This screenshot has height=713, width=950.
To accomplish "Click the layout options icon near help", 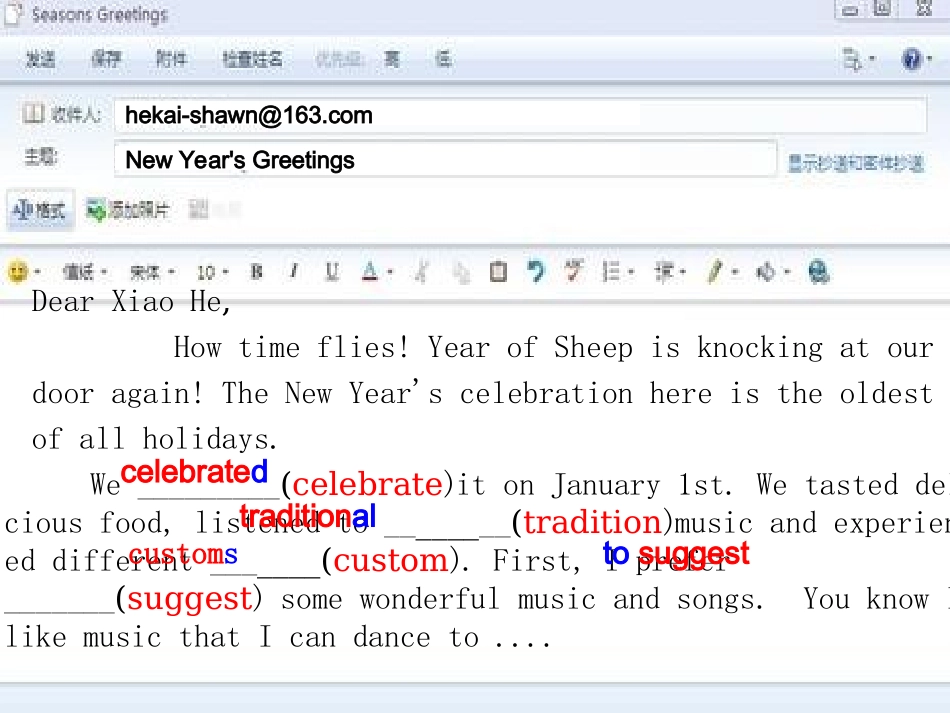I will pos(852,59).
